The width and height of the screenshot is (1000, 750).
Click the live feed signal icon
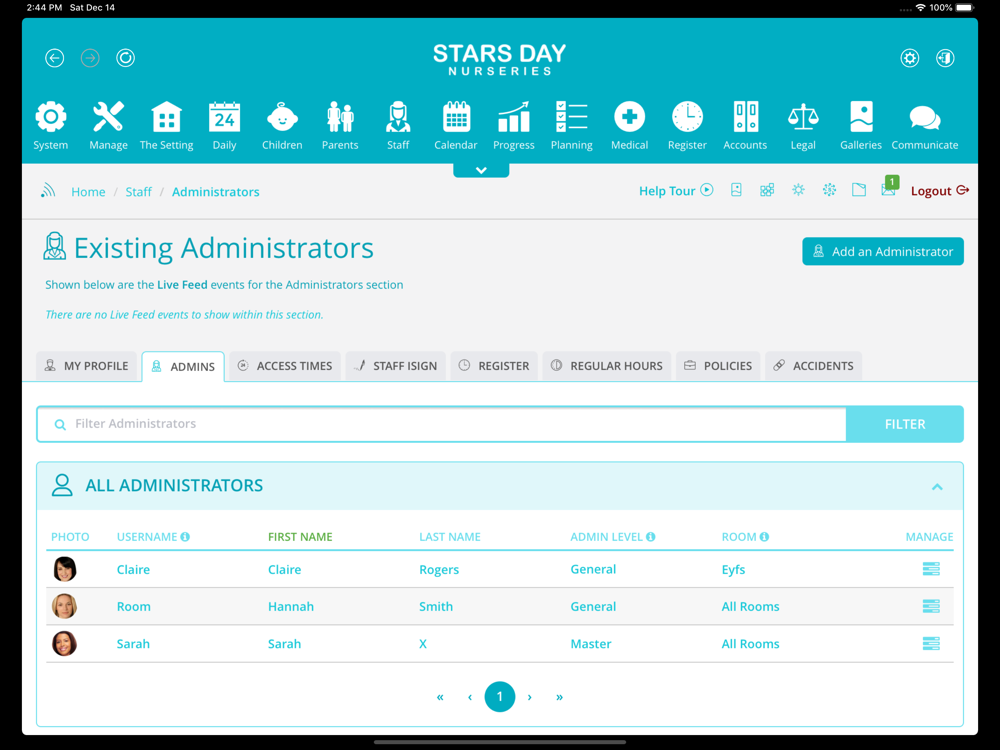pos(48,191)
